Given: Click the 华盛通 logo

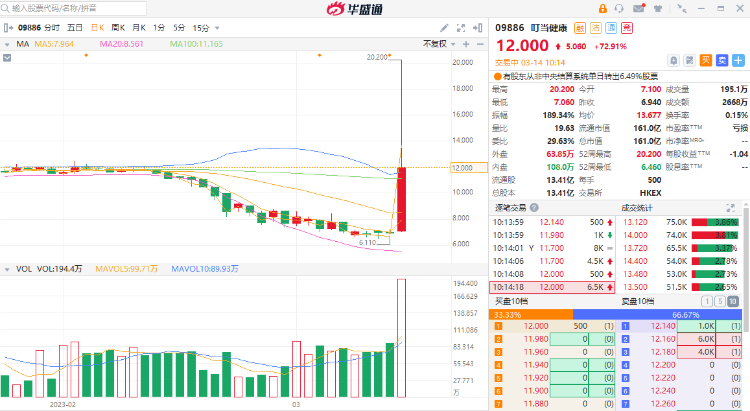Looking at the screenshot, I should (x=355, y=9).
